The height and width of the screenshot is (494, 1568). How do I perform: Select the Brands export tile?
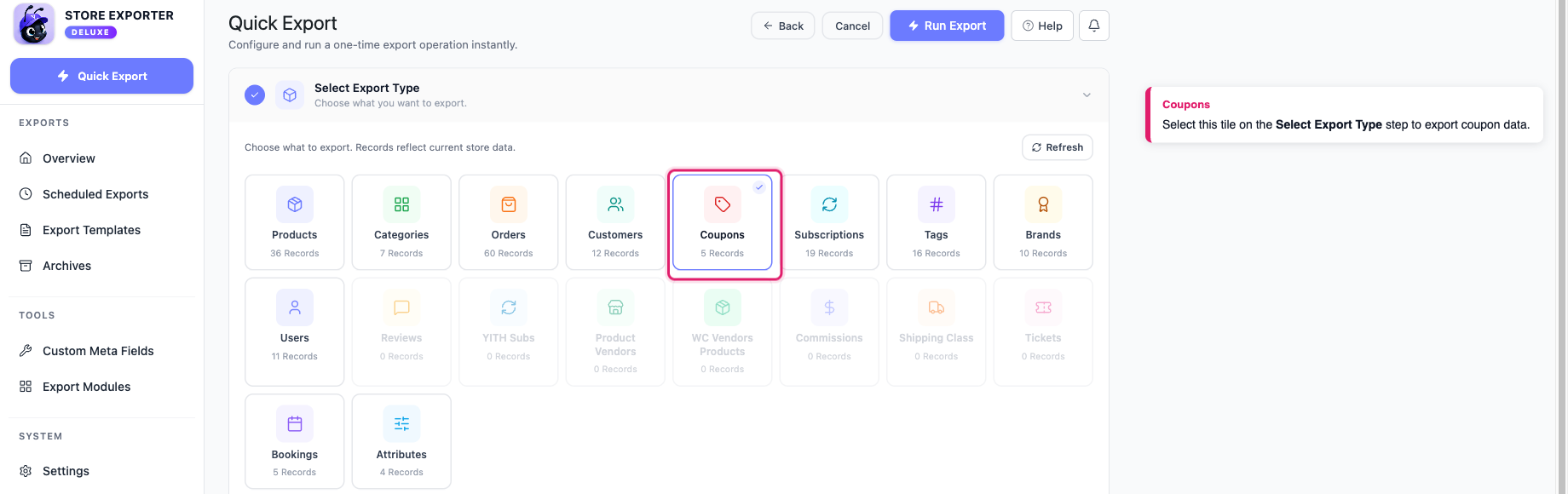pos(1043,222)
